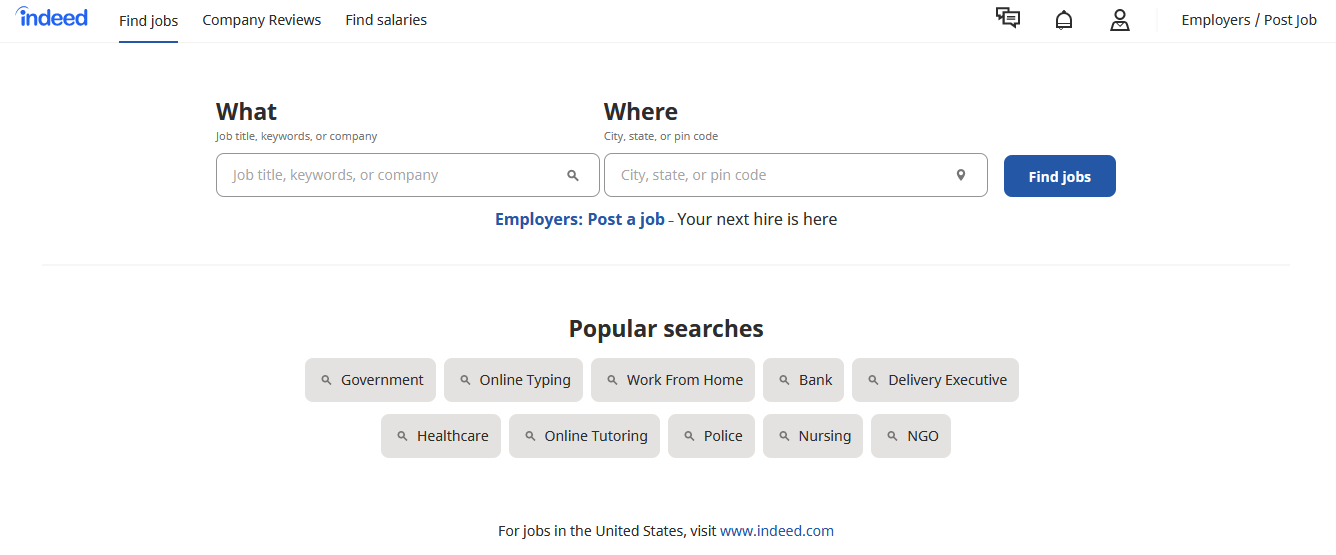The height and width of the screenshot is (555, 1336).
Task: Open Employers / Post Job link
Action: click(1249, 20)
